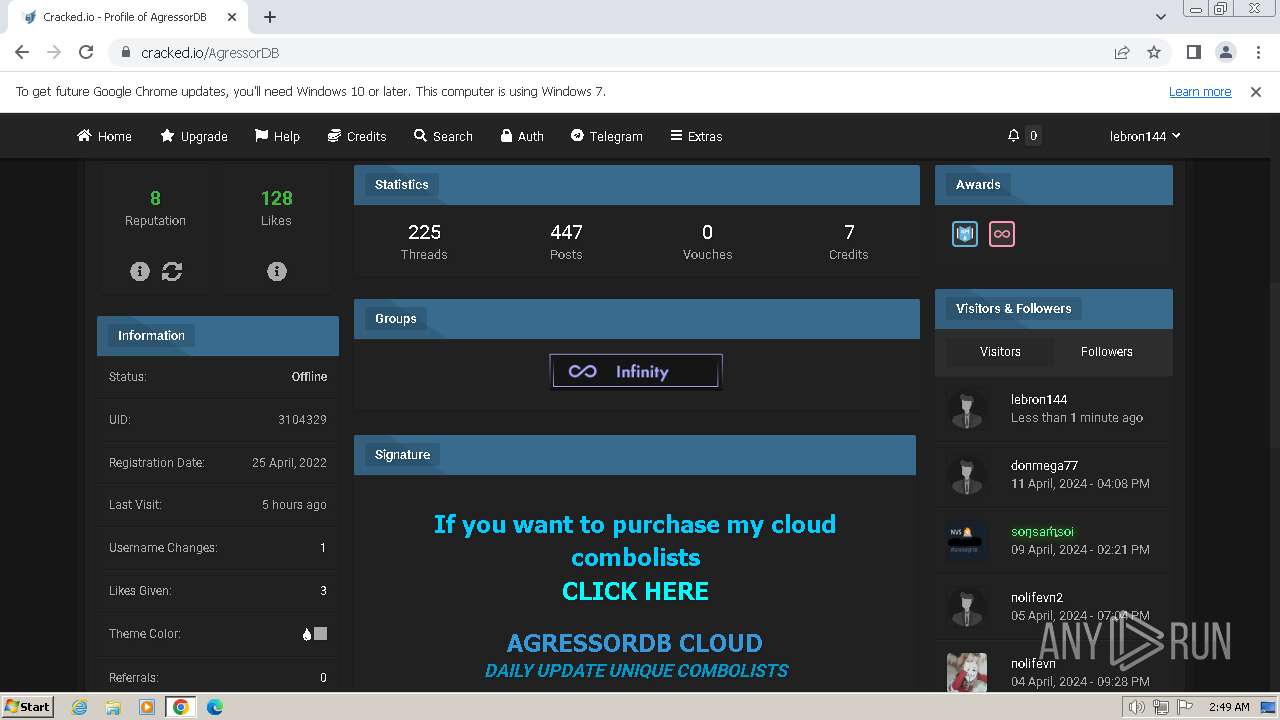Click the padlock site info icon
The width and height of the screenshot is (1280, 720).
tap(126, 53)
